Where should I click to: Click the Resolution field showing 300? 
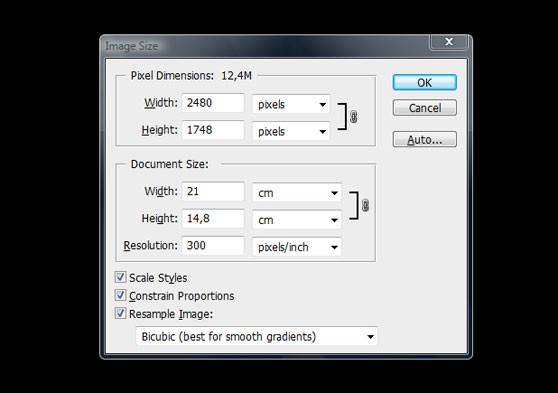point(213,246)
